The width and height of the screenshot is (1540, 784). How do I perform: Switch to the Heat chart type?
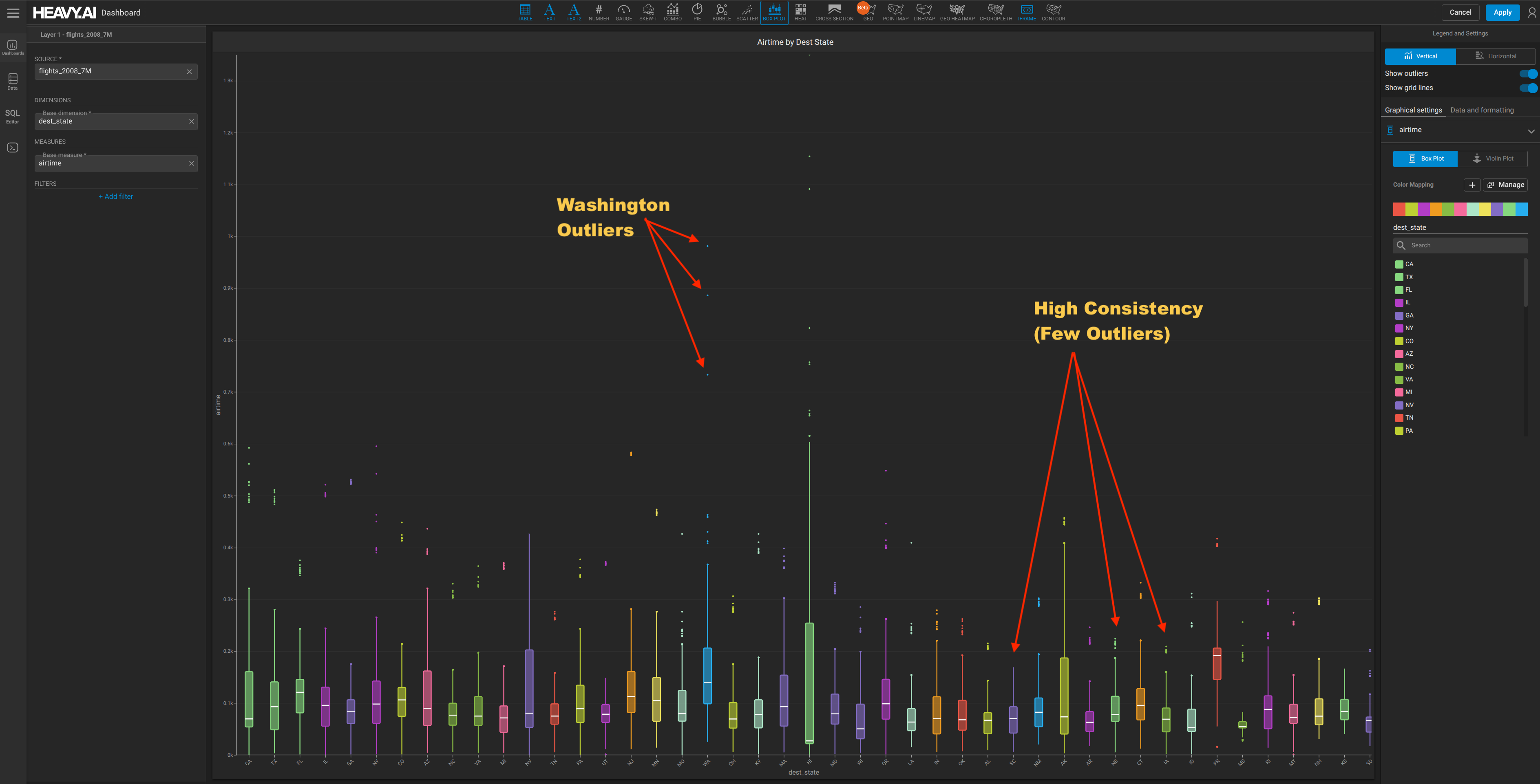800,12
